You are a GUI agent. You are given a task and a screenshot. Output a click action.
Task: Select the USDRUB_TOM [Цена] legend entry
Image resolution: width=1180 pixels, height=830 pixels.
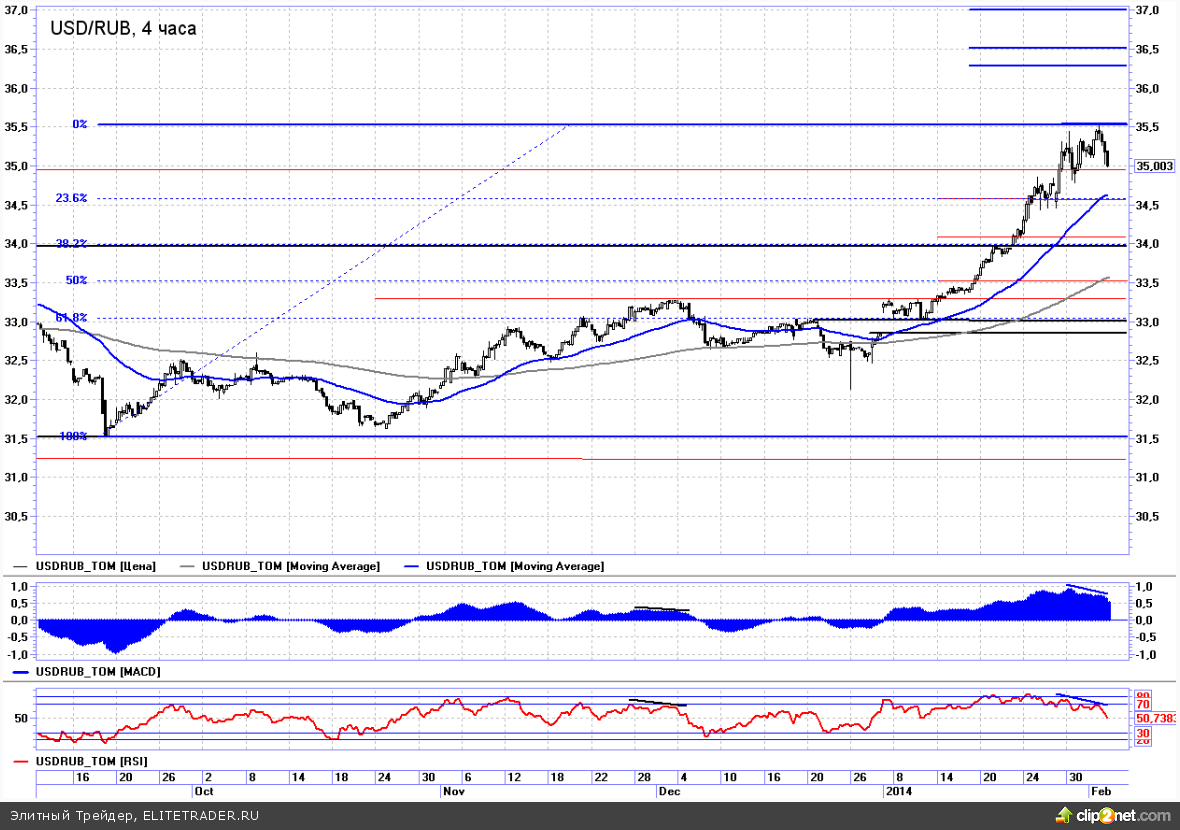pos(95,566)
